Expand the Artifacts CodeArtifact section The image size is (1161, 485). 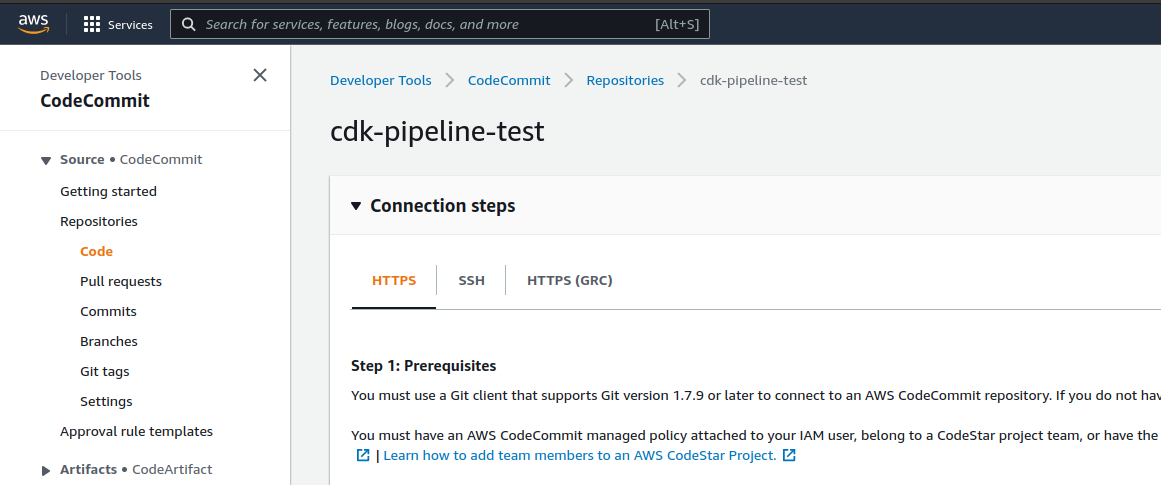pyautogui.click(x=46, y=470)
